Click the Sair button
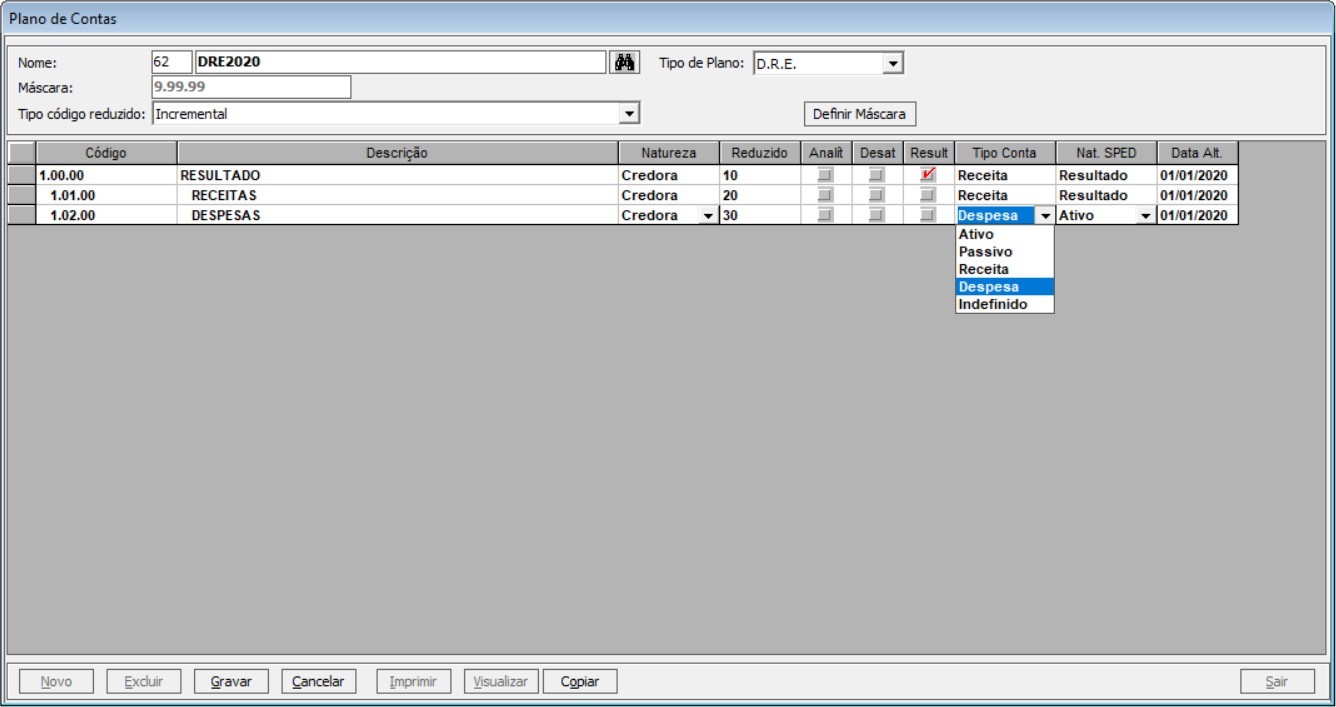The height and width of the screenshot is (707, 1336). [x=1277, y=682]
